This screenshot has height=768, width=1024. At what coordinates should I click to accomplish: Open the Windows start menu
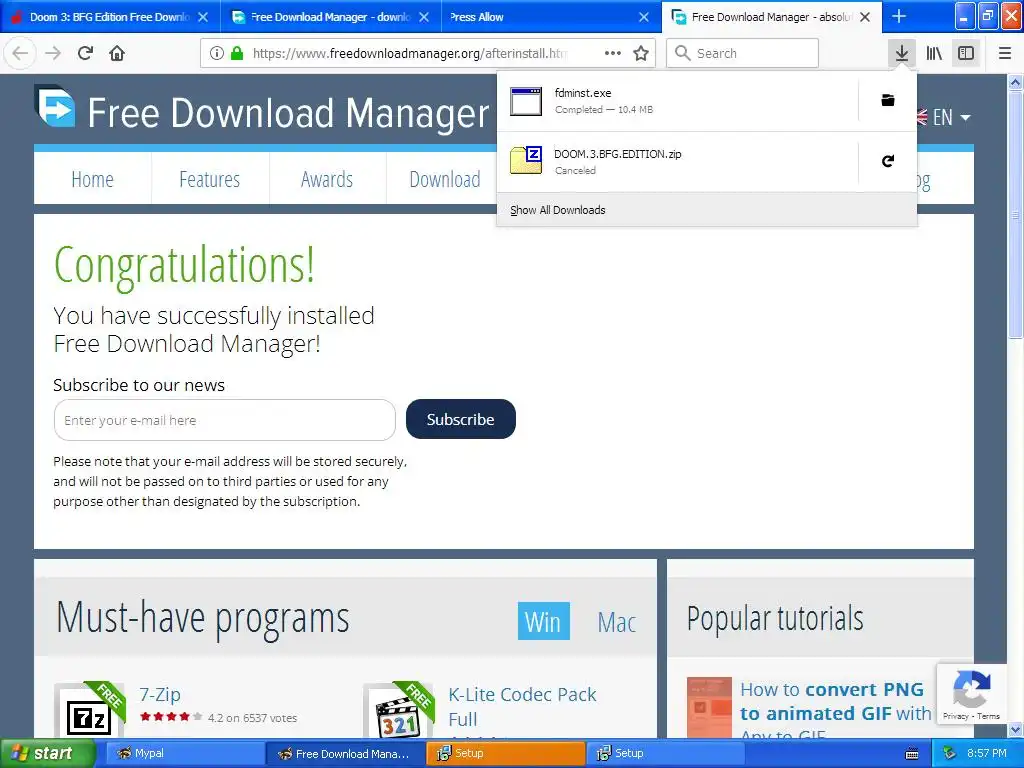point(47,753)
